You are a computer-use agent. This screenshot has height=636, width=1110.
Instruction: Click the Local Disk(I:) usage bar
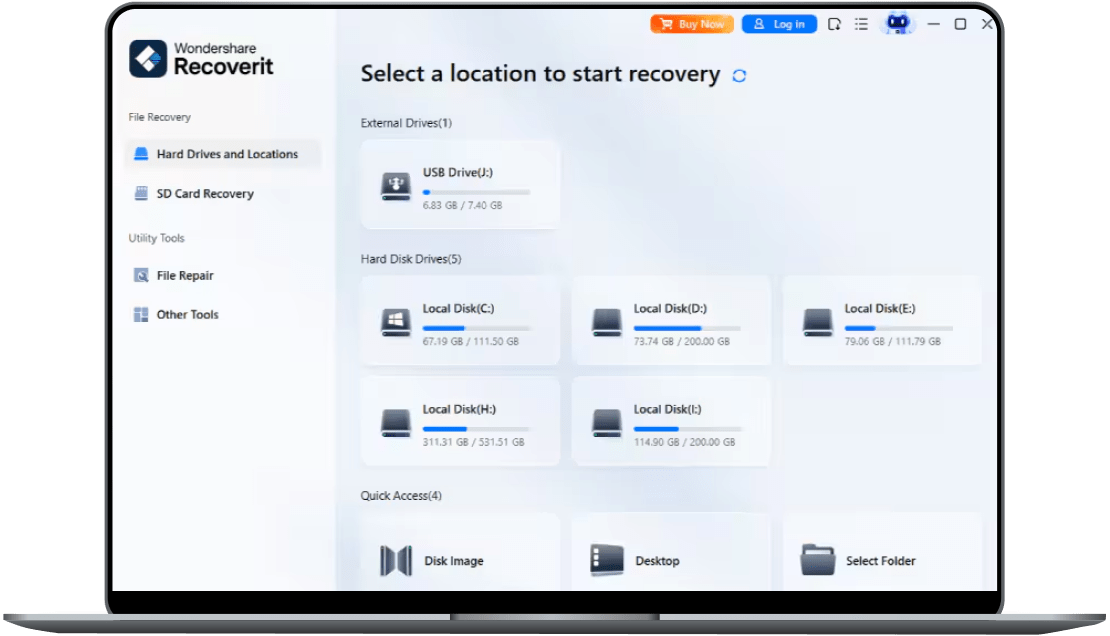coord(687,428)
